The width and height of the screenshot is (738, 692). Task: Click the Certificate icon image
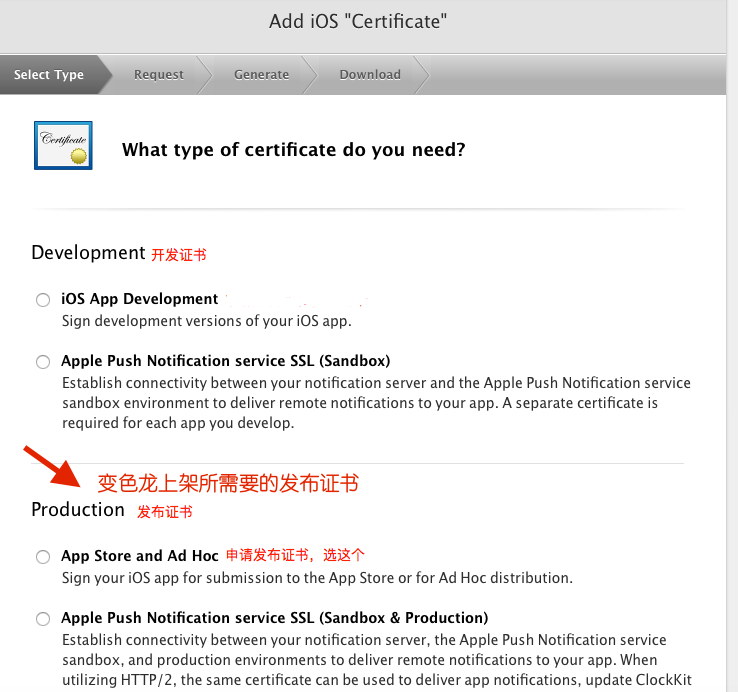pos(63,145)
